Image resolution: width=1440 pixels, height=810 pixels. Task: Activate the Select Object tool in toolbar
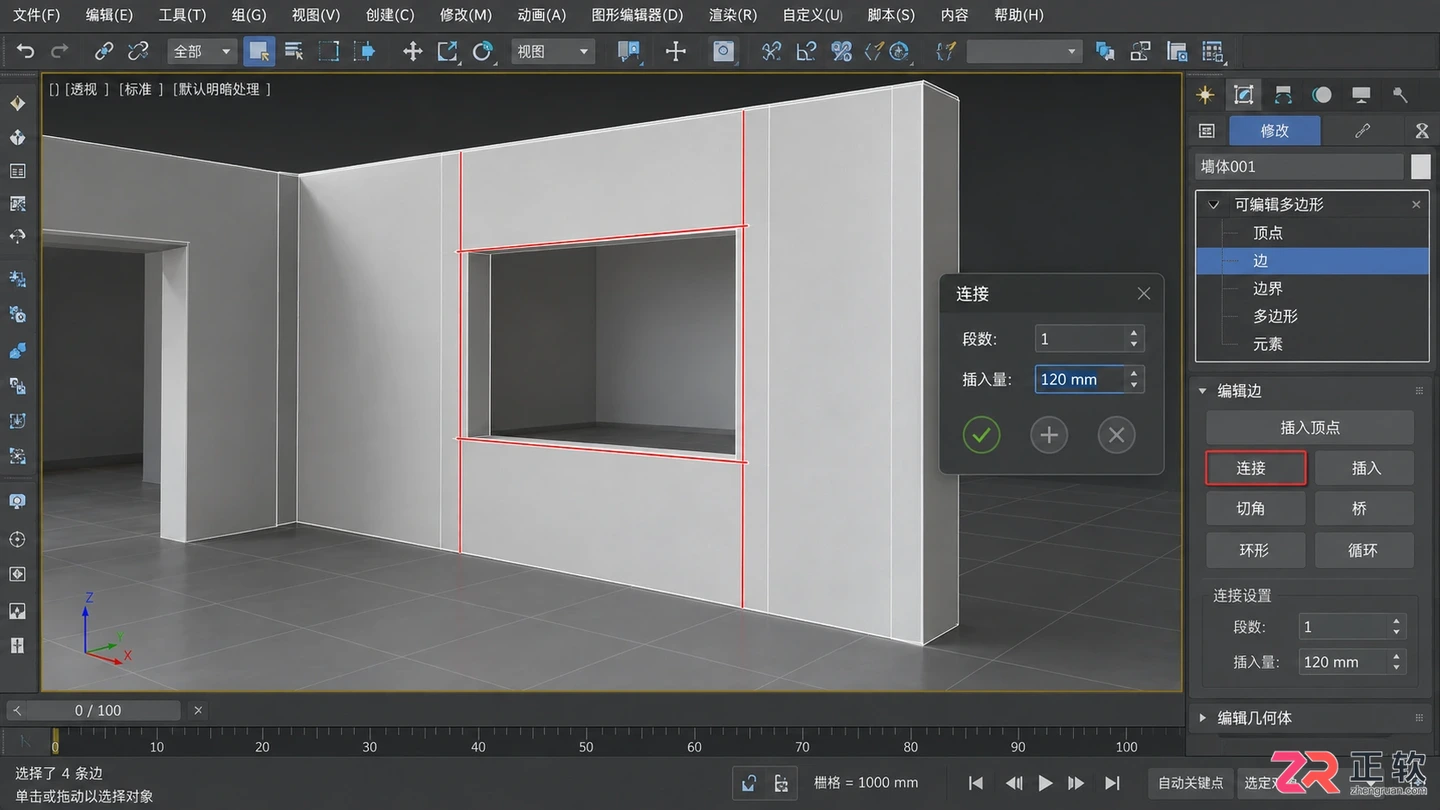[x=259, y=51]
